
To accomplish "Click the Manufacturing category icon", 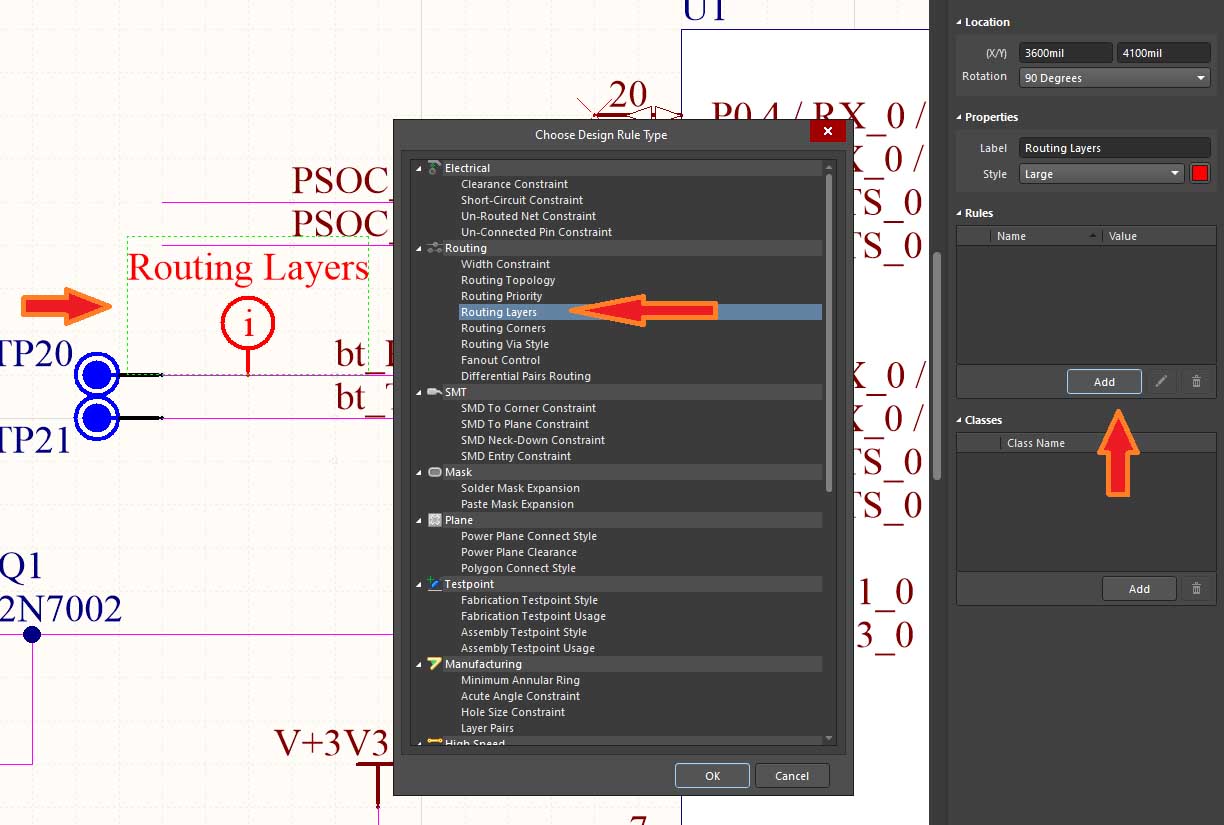I will point(434,664).
